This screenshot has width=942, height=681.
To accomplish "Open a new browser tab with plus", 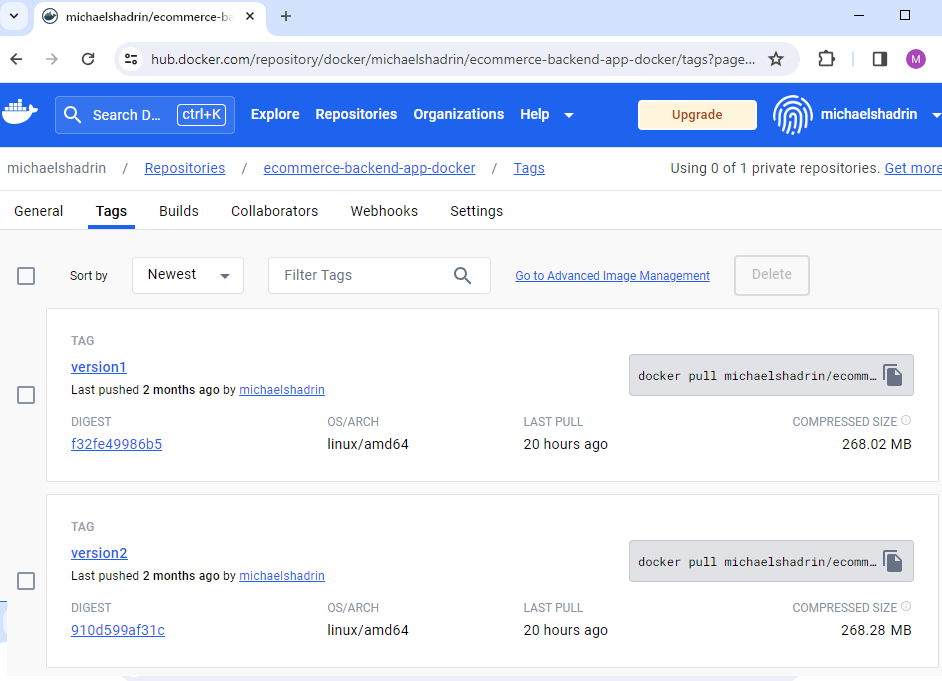I will point(286,16).
